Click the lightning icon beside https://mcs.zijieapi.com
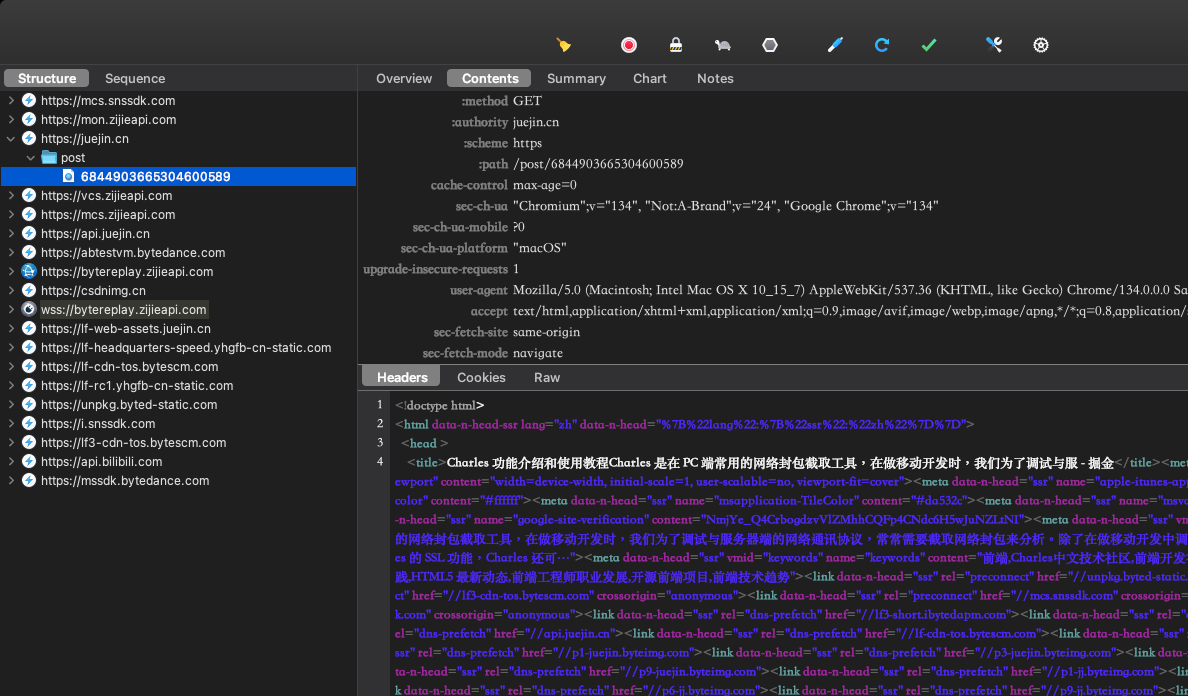The width and height of the screenshot is (1188, 696). (29, 214)
